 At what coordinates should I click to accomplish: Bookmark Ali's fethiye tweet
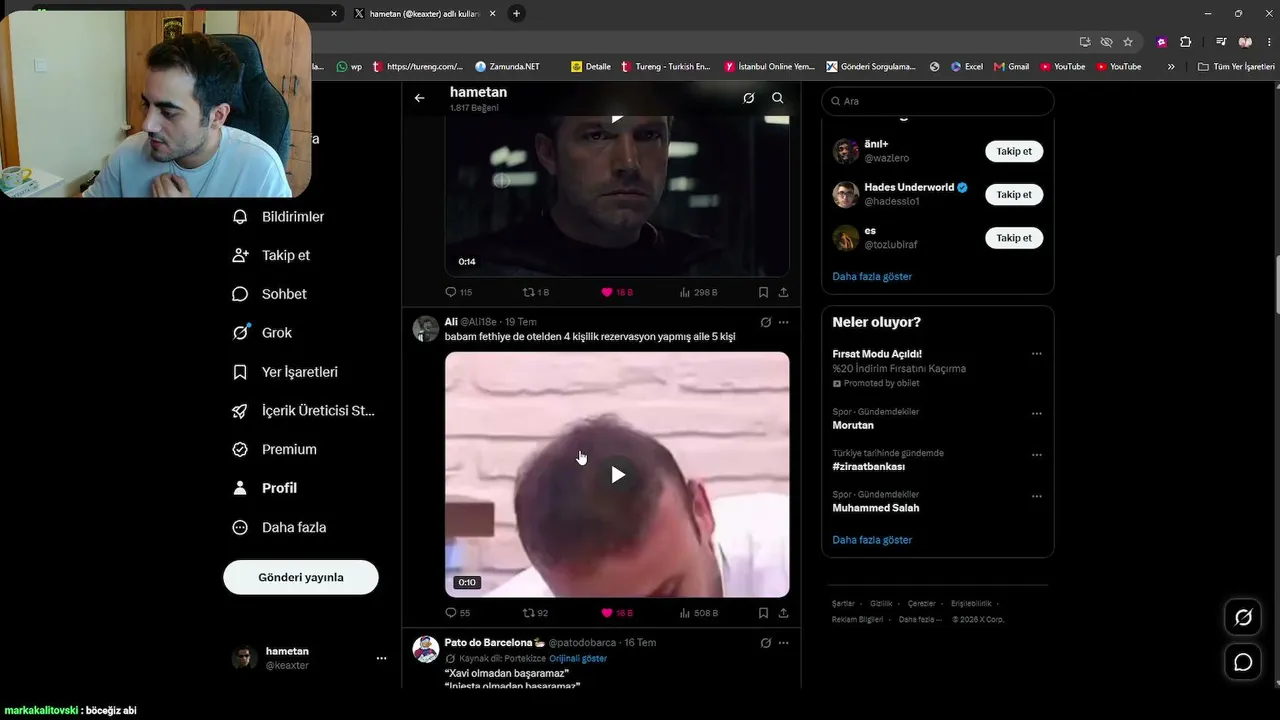coord(763,613)
